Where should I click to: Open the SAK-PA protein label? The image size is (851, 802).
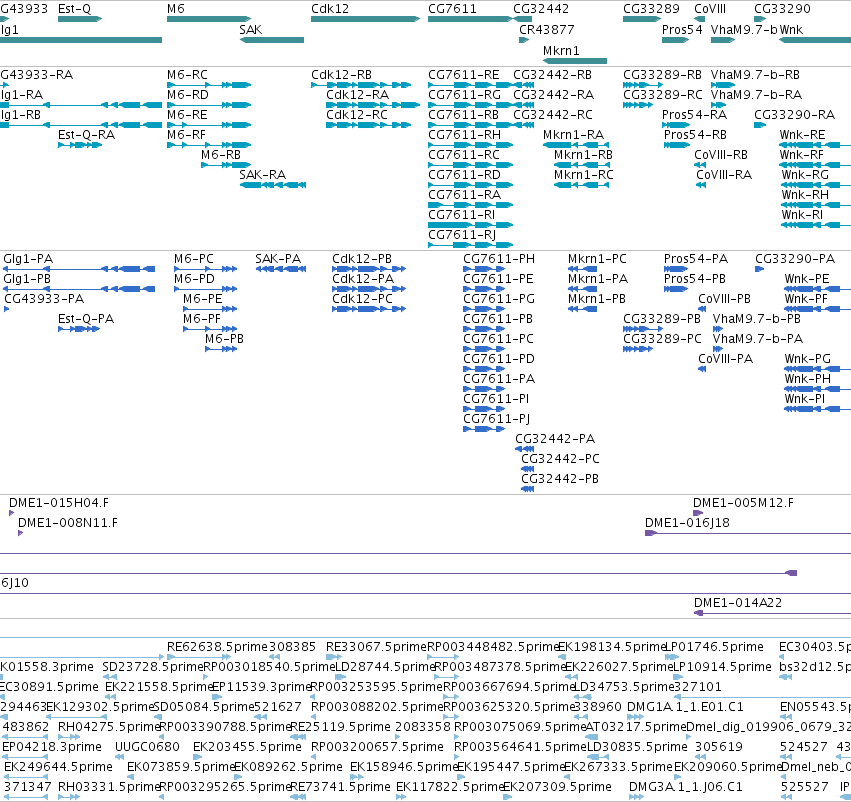[x=278, y=259]
